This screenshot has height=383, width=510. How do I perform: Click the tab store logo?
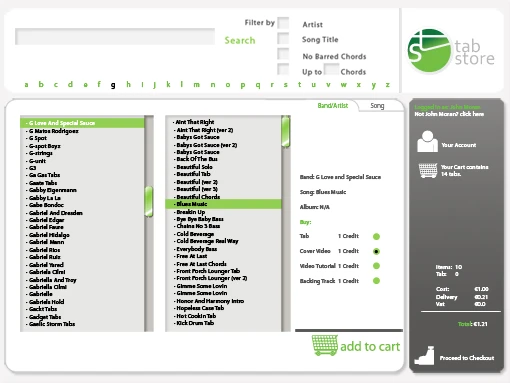451,51
